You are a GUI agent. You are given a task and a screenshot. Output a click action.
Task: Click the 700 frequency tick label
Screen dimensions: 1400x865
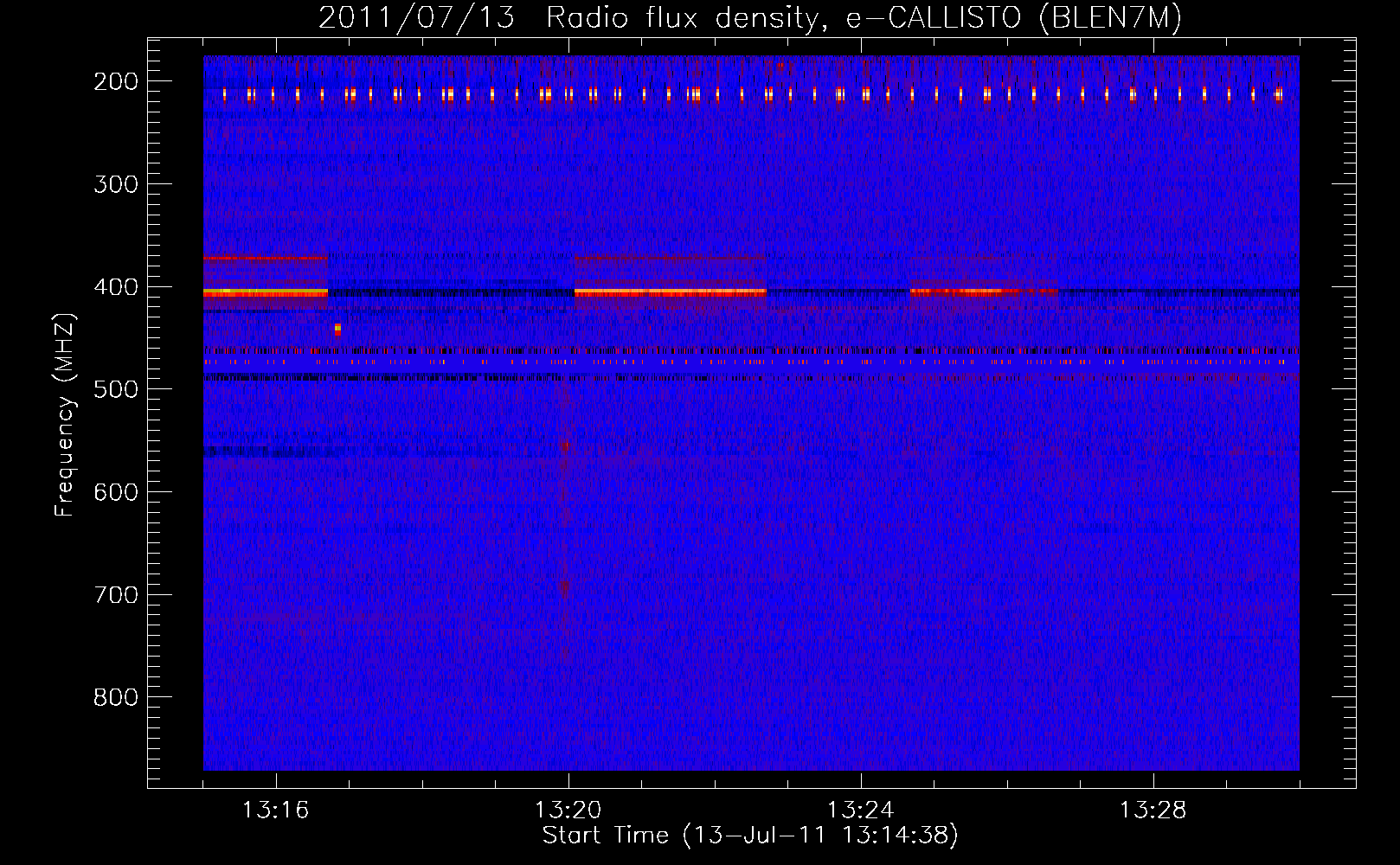coord(116,595)
